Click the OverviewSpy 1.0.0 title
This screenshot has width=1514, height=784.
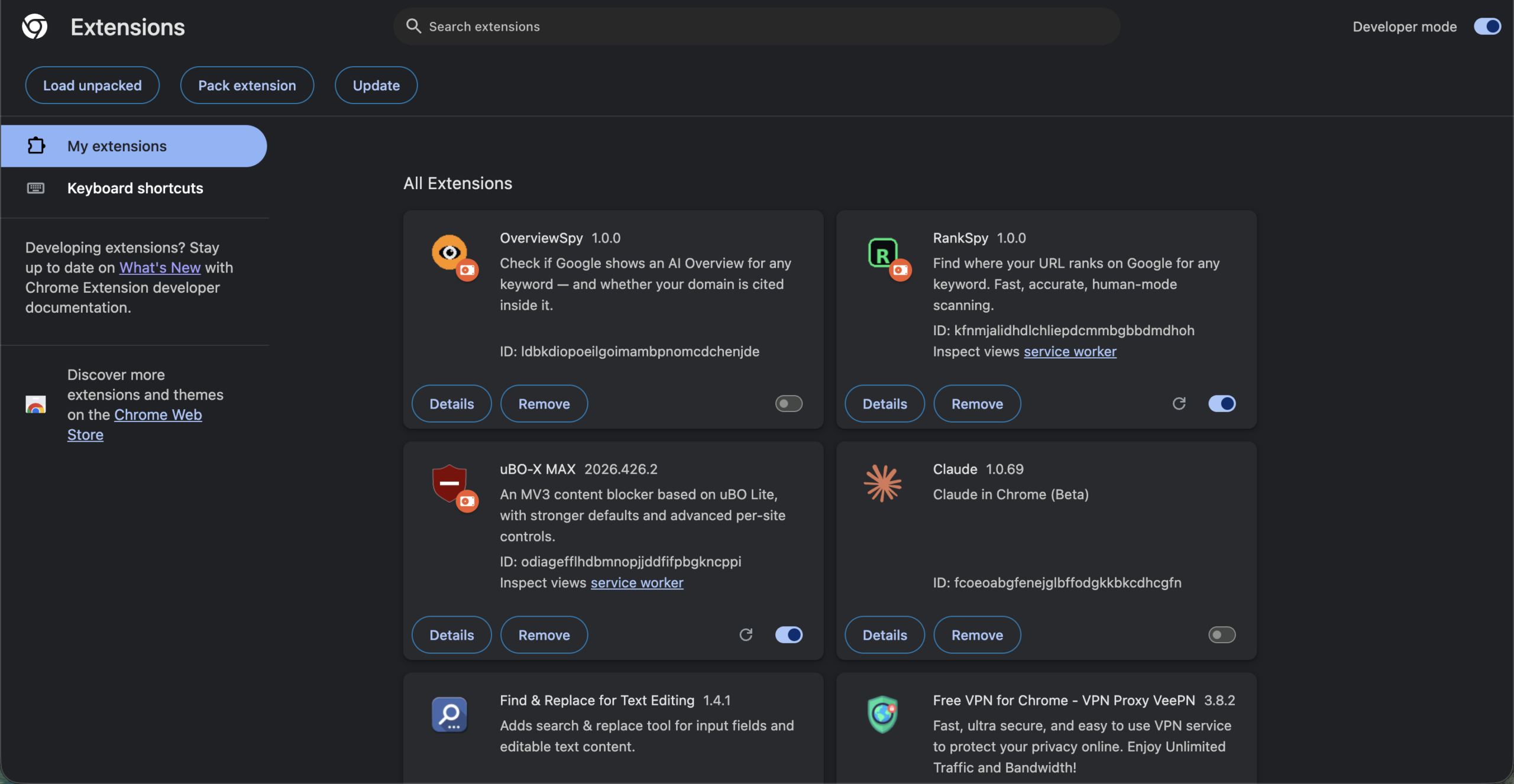pyautogui.click(x=560, y=238)
